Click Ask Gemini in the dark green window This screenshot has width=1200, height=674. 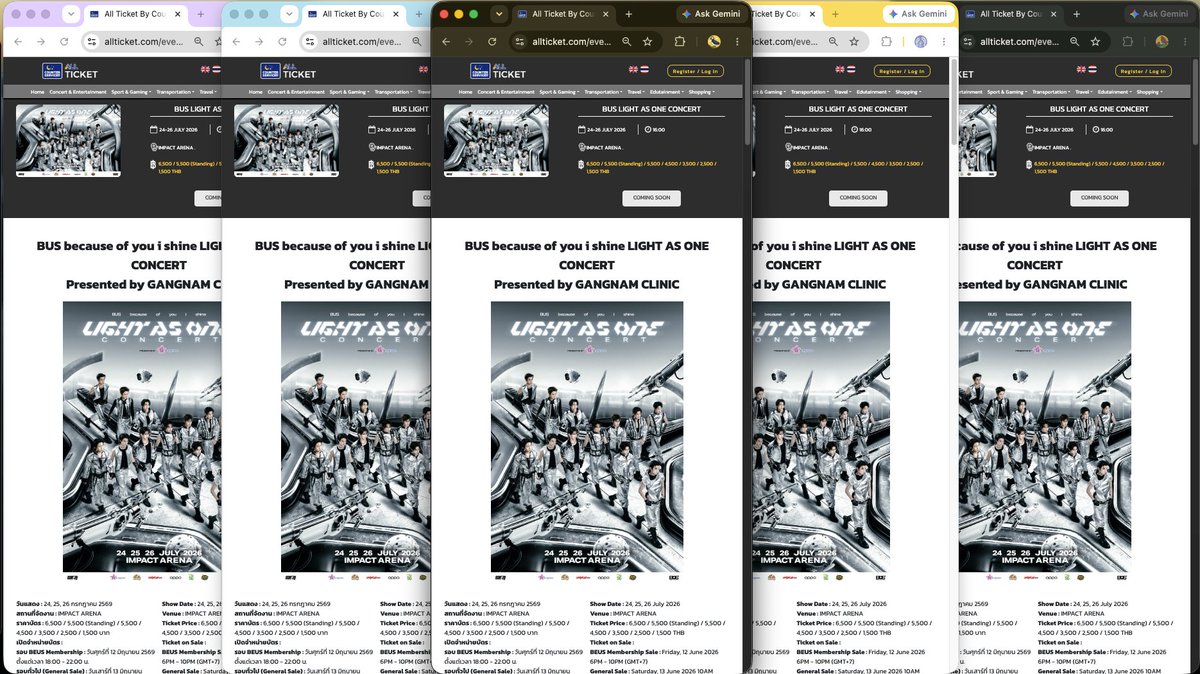1160,14
